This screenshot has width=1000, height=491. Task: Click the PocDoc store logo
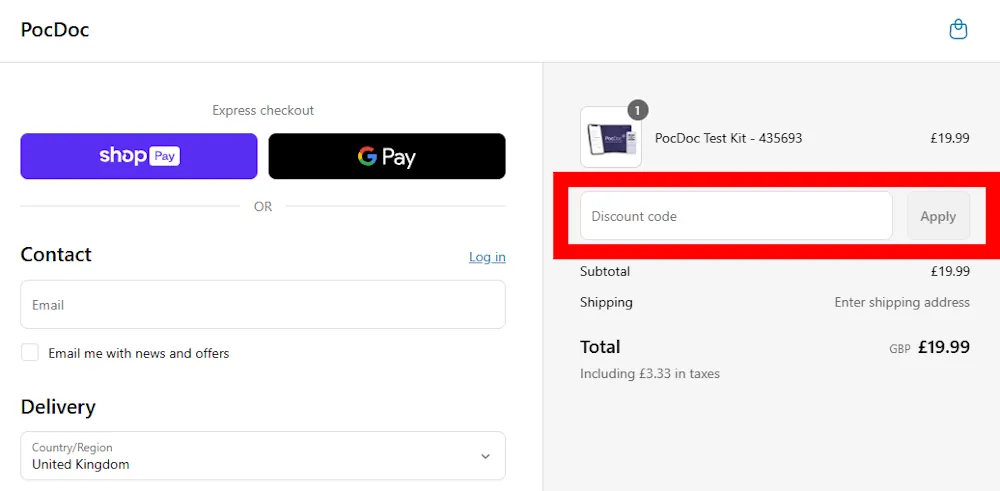tap(55, 30)
